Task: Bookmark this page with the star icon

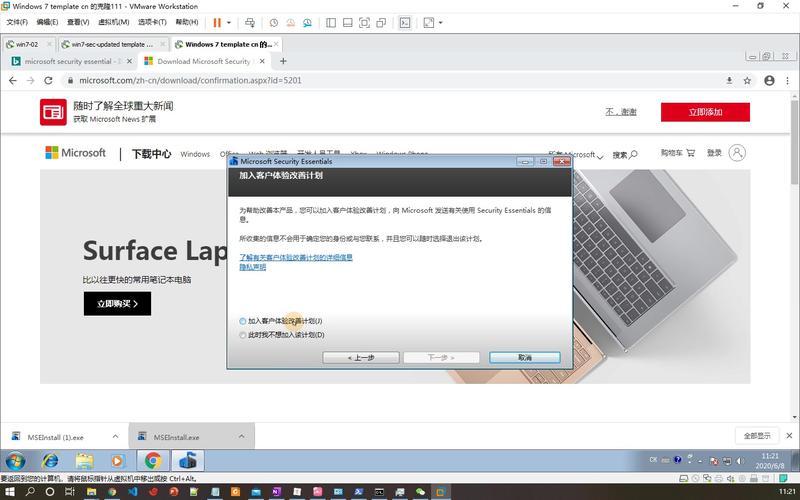Action: [747, 81]
